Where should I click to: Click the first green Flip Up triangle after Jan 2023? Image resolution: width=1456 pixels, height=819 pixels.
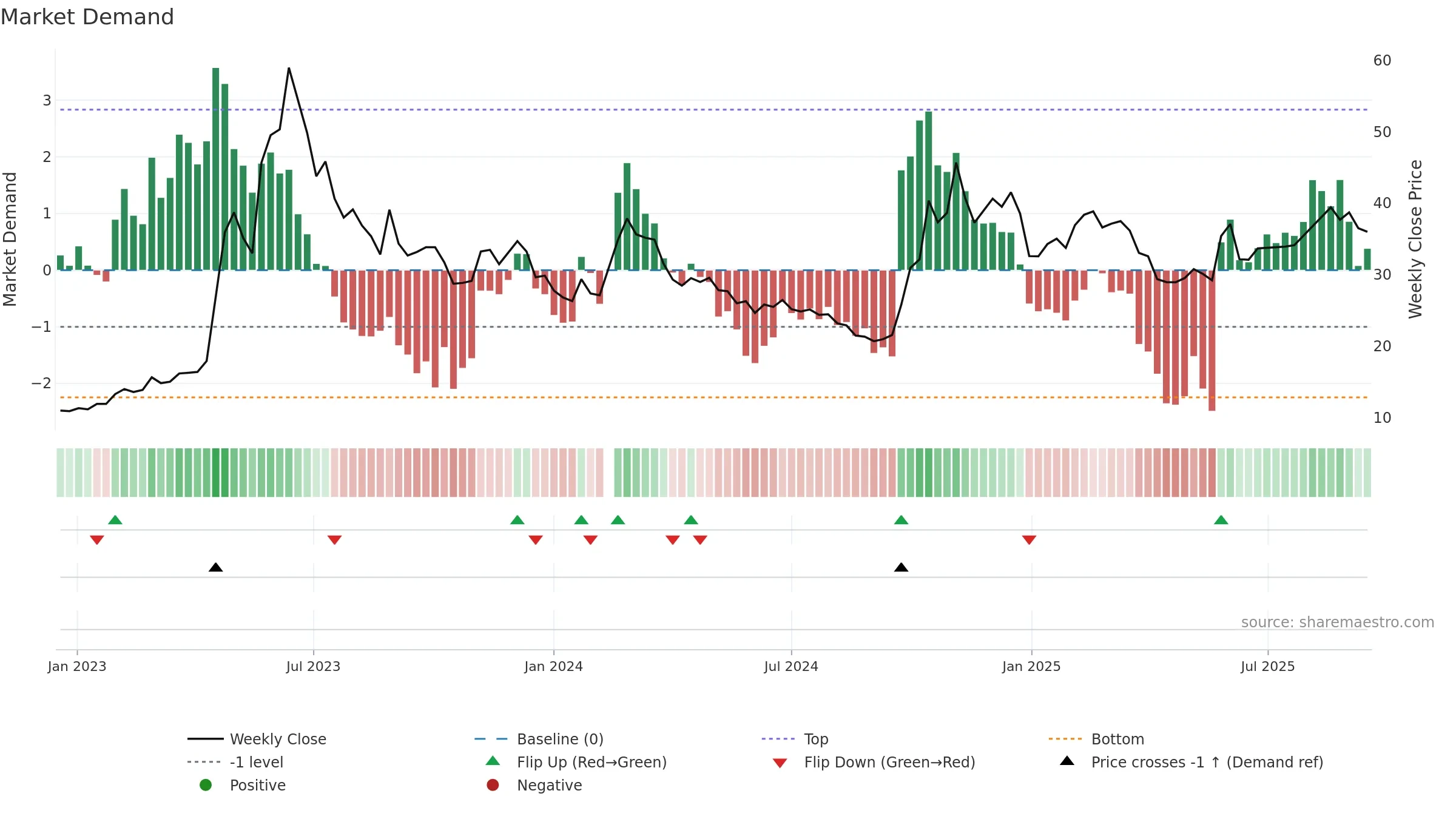tap(115, 520)
